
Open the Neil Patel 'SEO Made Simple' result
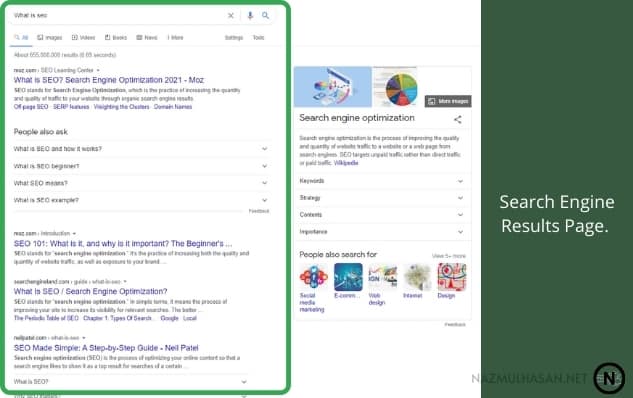(x=106, y=348)
